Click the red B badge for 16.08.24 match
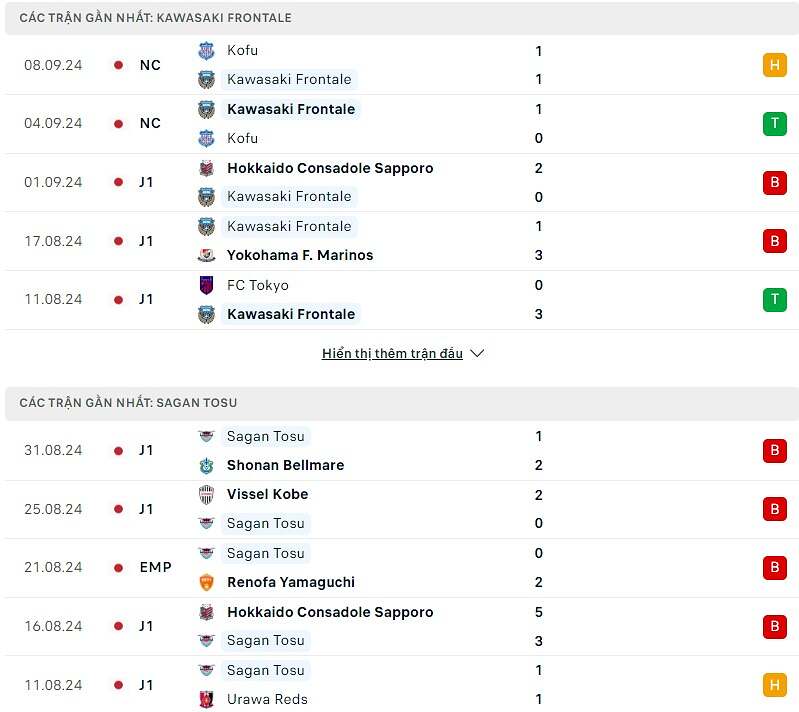 tap(774, 626)
